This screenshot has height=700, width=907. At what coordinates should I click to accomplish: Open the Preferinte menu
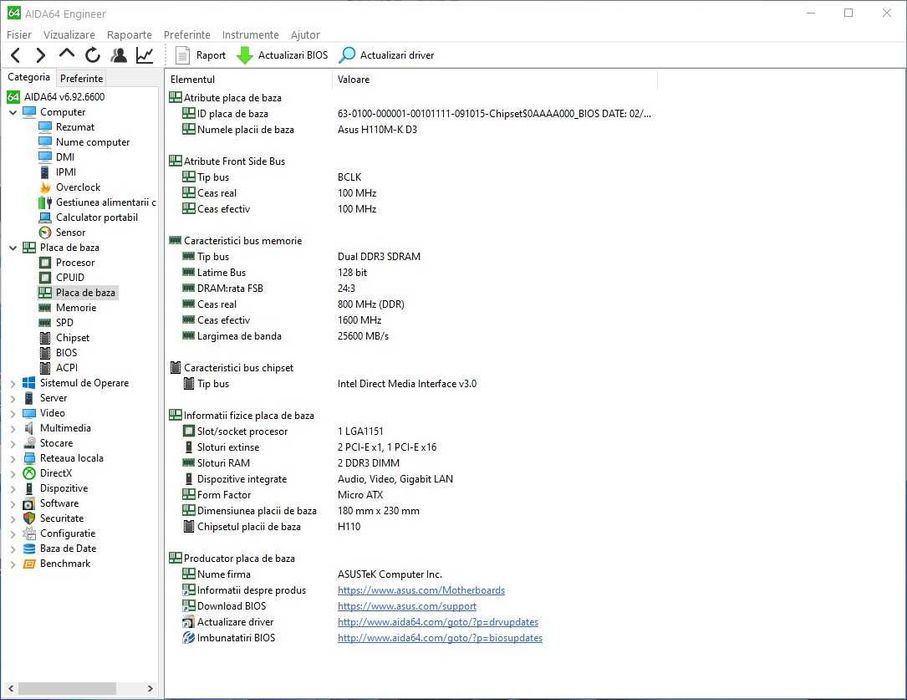187,35
